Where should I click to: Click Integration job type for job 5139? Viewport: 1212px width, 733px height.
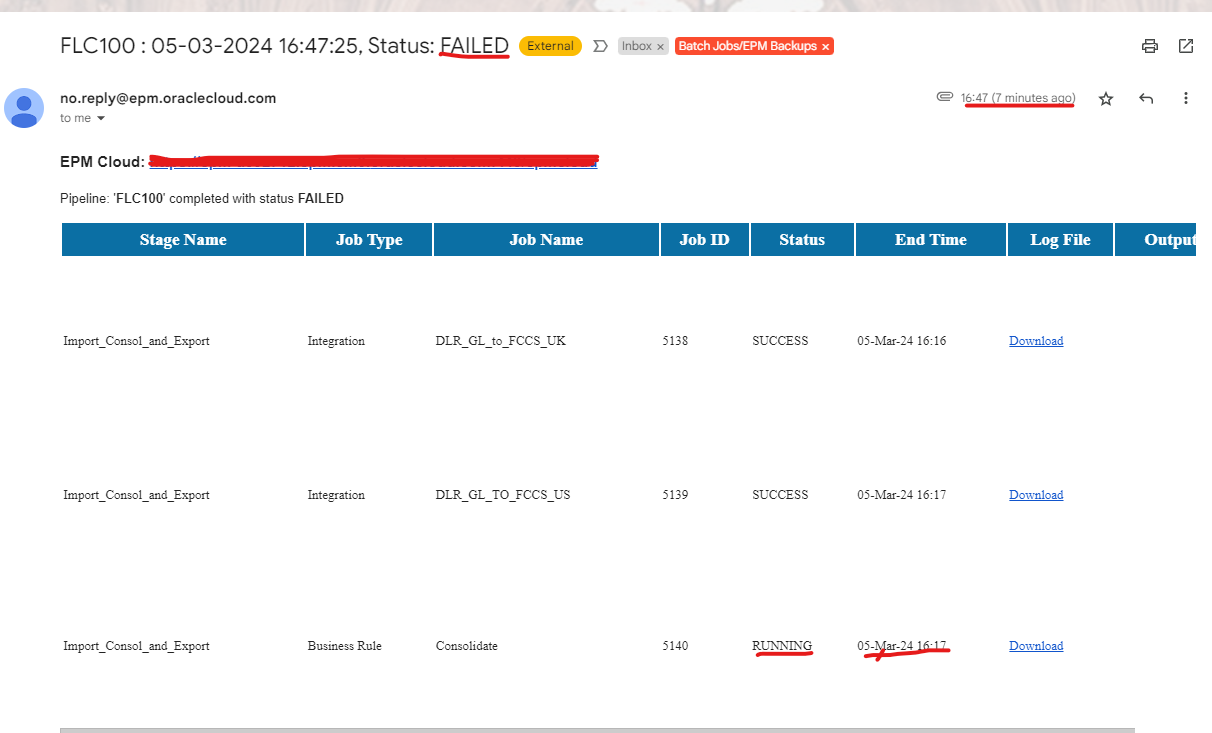tap(336, 495)
